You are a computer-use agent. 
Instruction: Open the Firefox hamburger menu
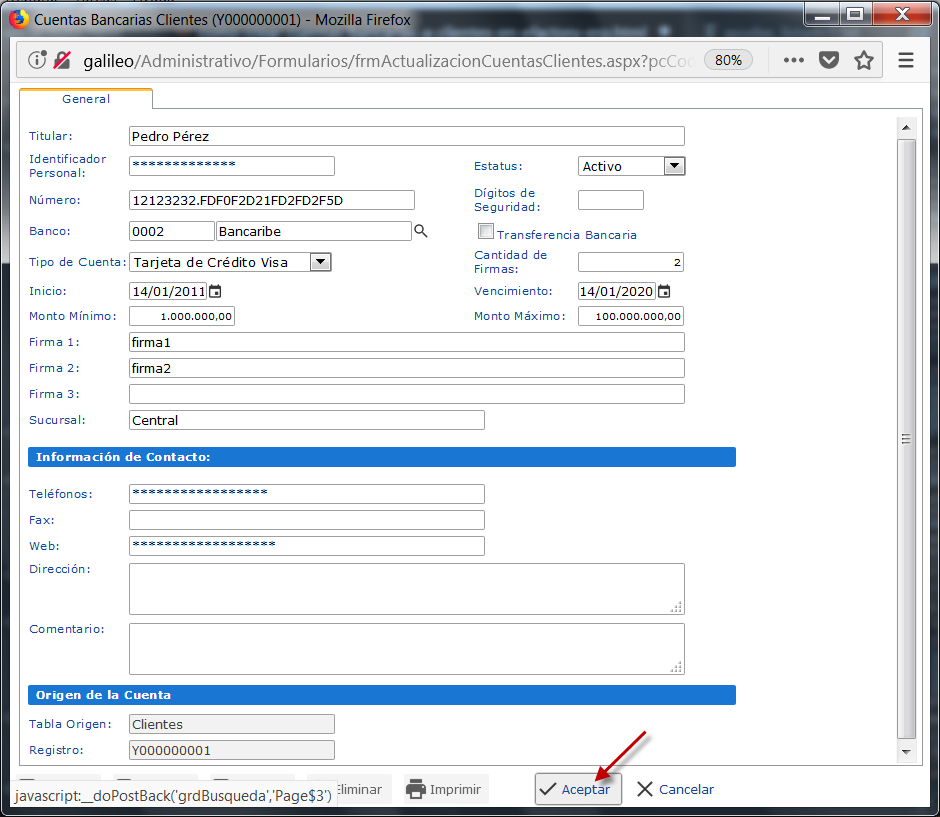coord(906,60)
